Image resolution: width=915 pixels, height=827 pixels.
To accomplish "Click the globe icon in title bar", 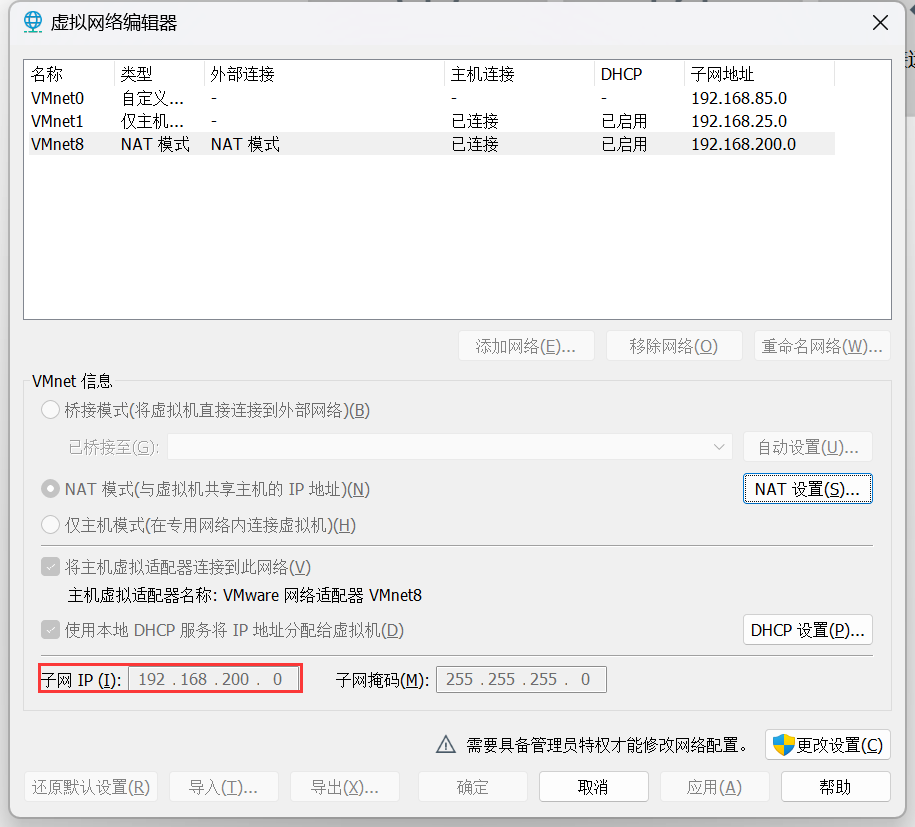I will coord(33,22).
